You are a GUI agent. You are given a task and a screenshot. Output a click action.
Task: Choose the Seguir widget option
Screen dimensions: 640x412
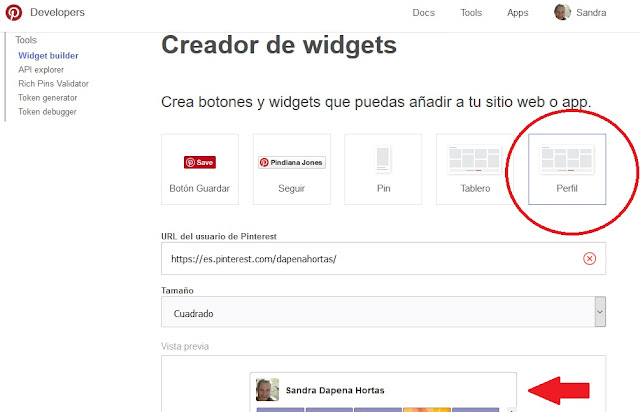pyautogui.click(x=291, y=169)
